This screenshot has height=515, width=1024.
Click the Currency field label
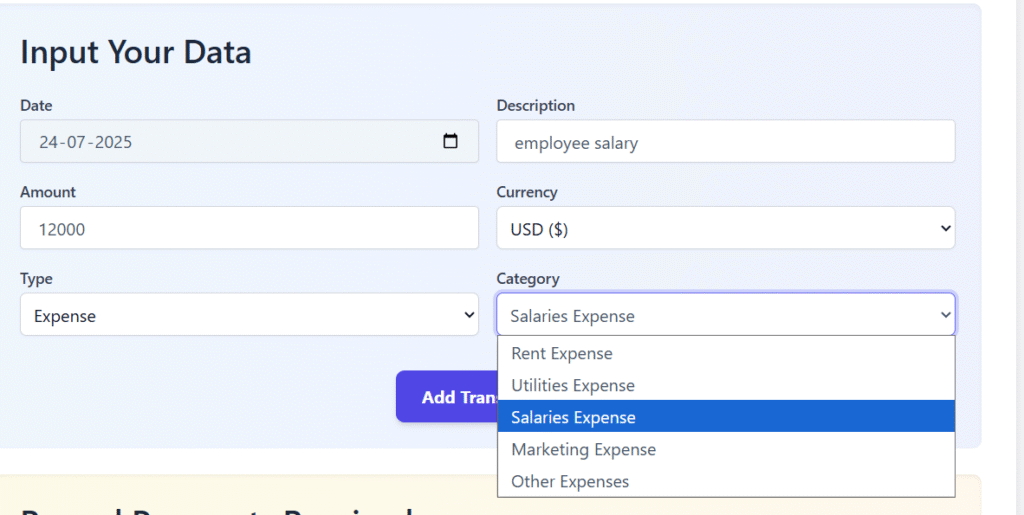pyautogui.click(x=526, y=192)
